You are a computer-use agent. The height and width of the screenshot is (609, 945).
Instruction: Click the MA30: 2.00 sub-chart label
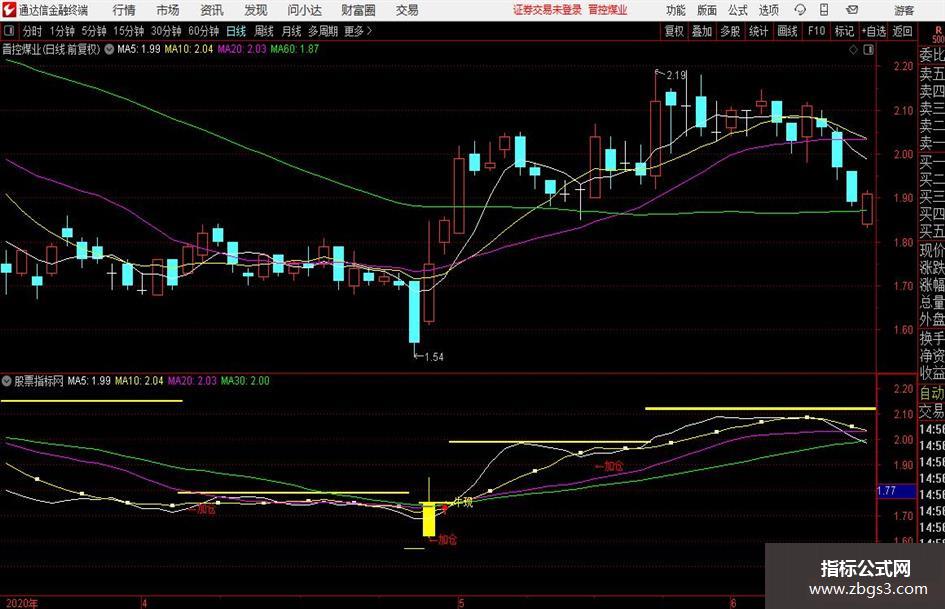click(245, 380)
